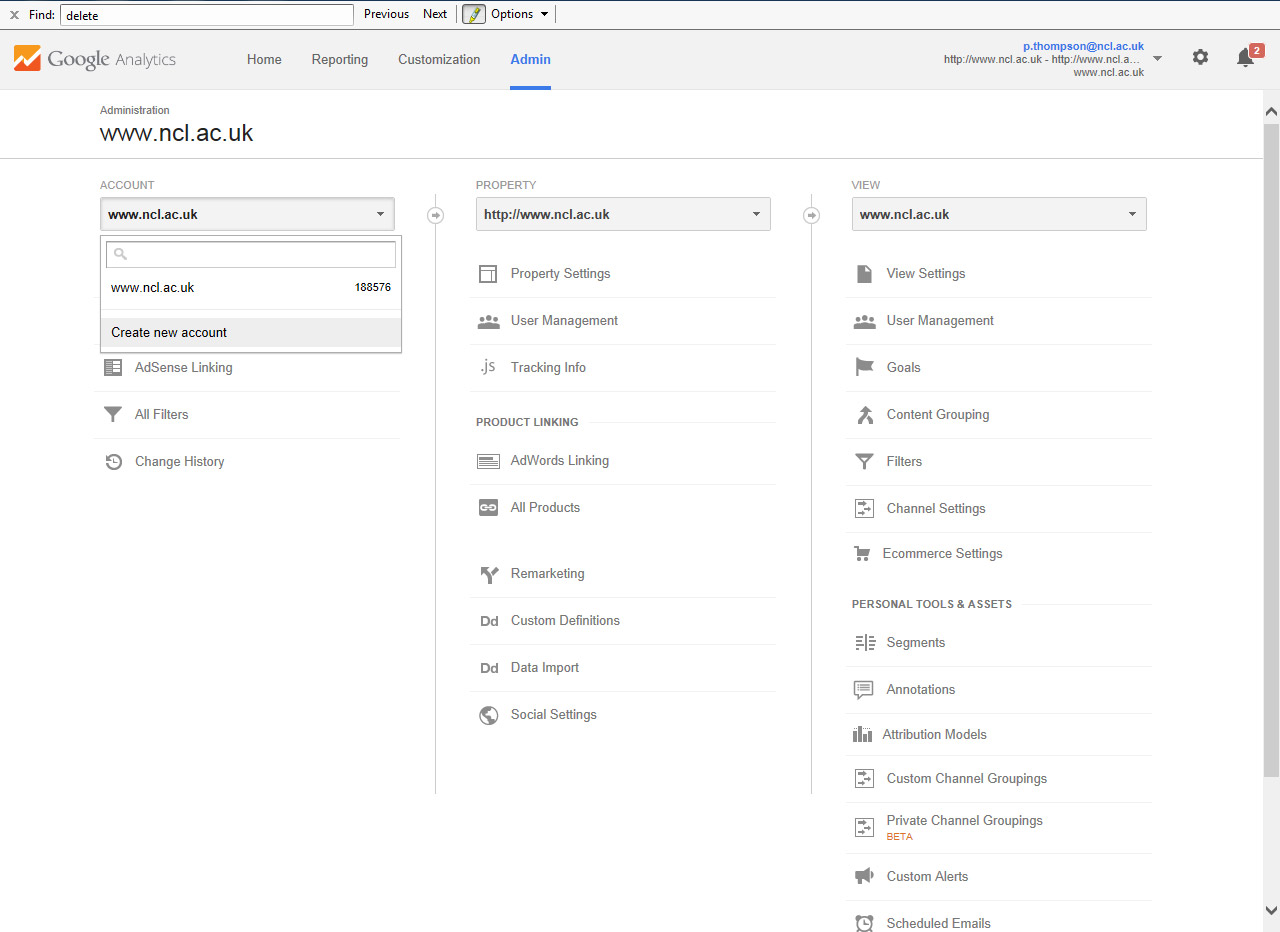Click the Next find result button

pyautogui.click(x=435, y=14)
